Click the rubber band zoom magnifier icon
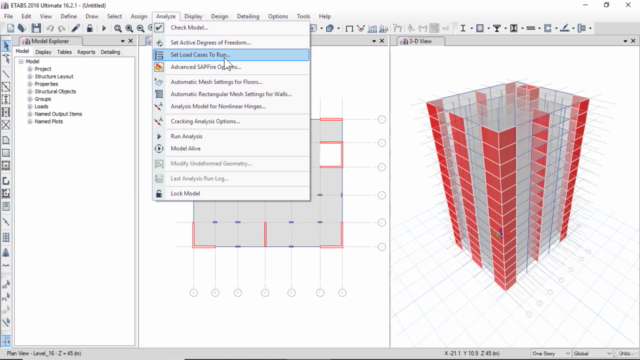640x360 pixels. point(118,28)
